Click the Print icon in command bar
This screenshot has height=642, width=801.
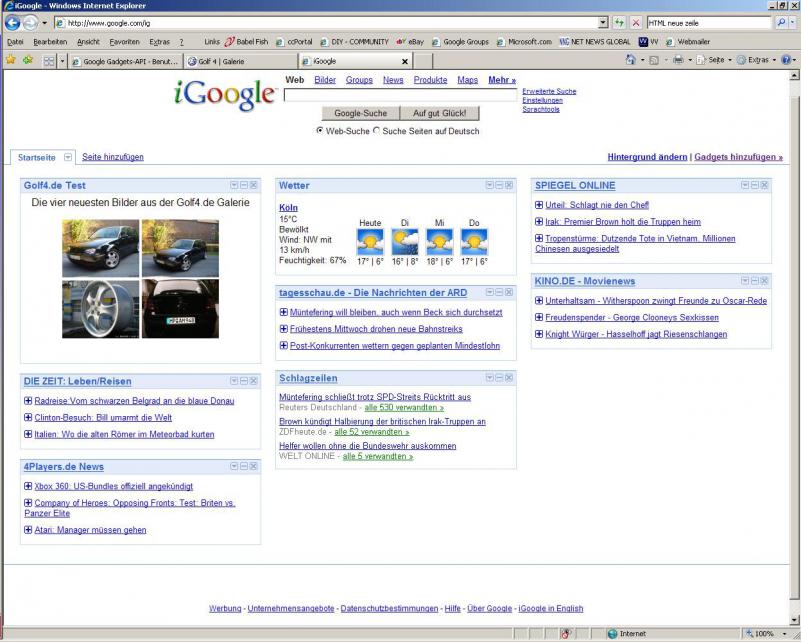pos(678,60)
